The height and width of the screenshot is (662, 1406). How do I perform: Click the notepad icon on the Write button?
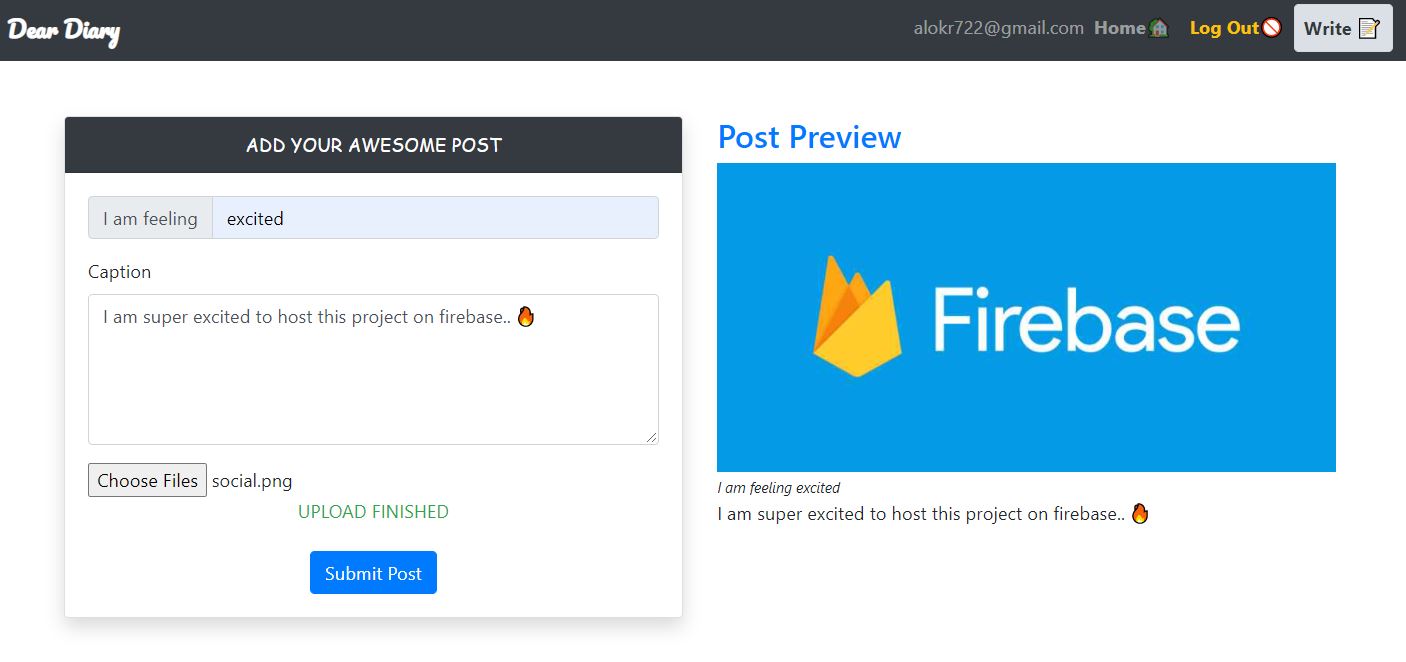[1369, 28]
